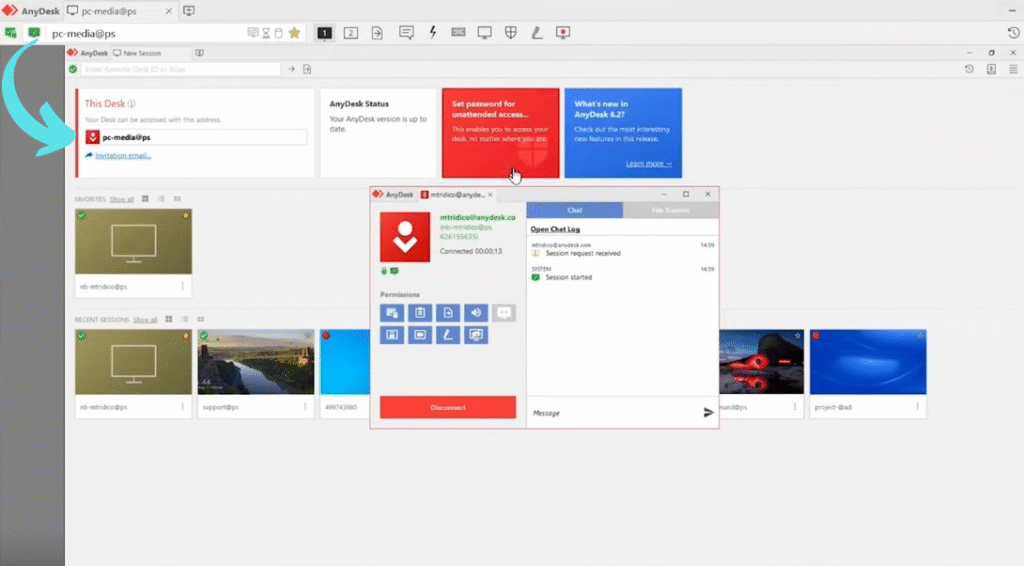Image resolution: width=1024 pixels, height=566 pixels.
Task: Open the permissions shield icon in toolbar
Action: pyautogui.click(x=511, y=33)
